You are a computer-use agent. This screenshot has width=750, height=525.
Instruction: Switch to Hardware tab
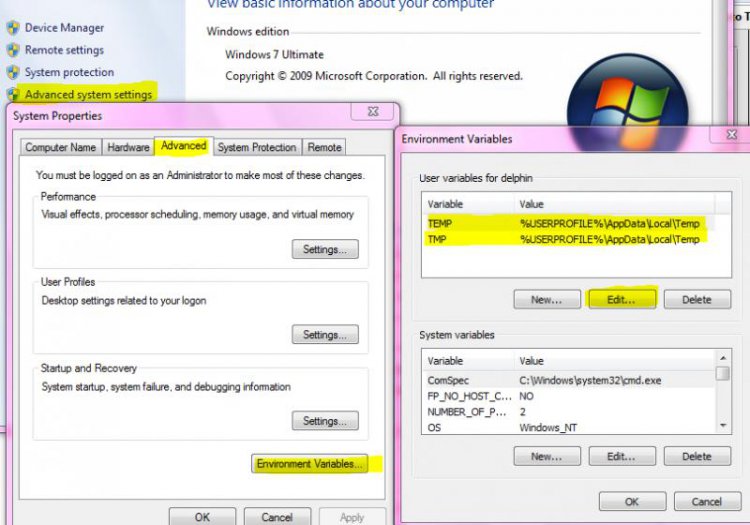[128, 147]
